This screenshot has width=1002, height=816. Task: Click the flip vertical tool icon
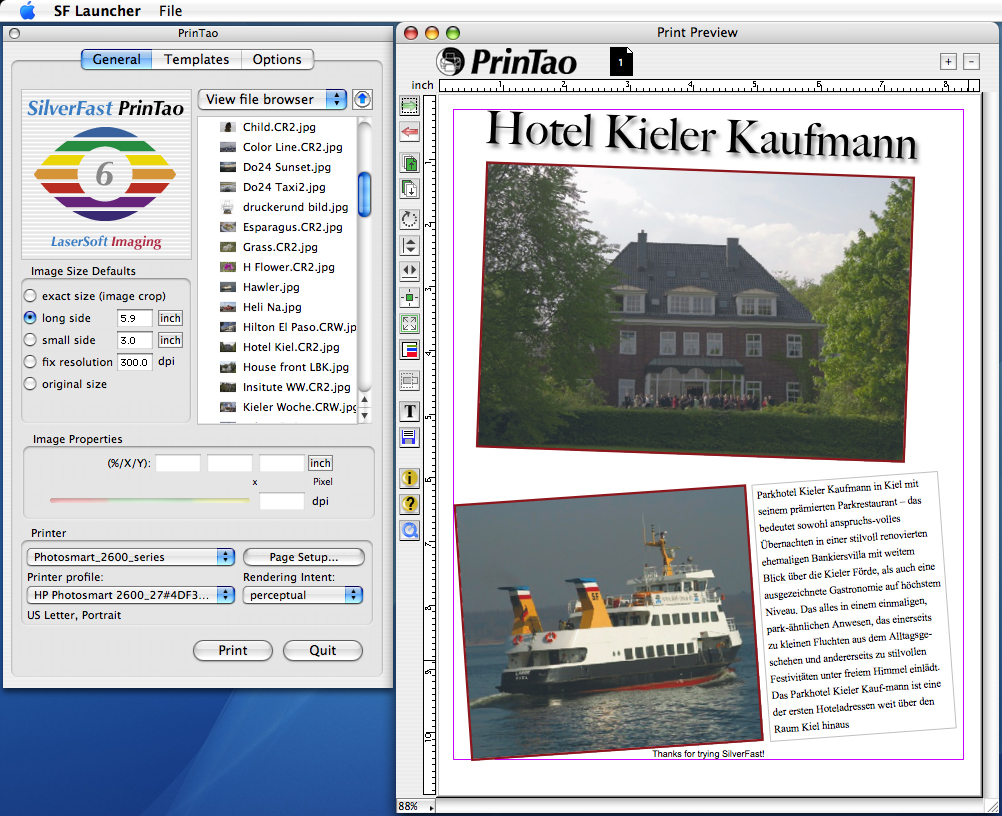[410, 245]
